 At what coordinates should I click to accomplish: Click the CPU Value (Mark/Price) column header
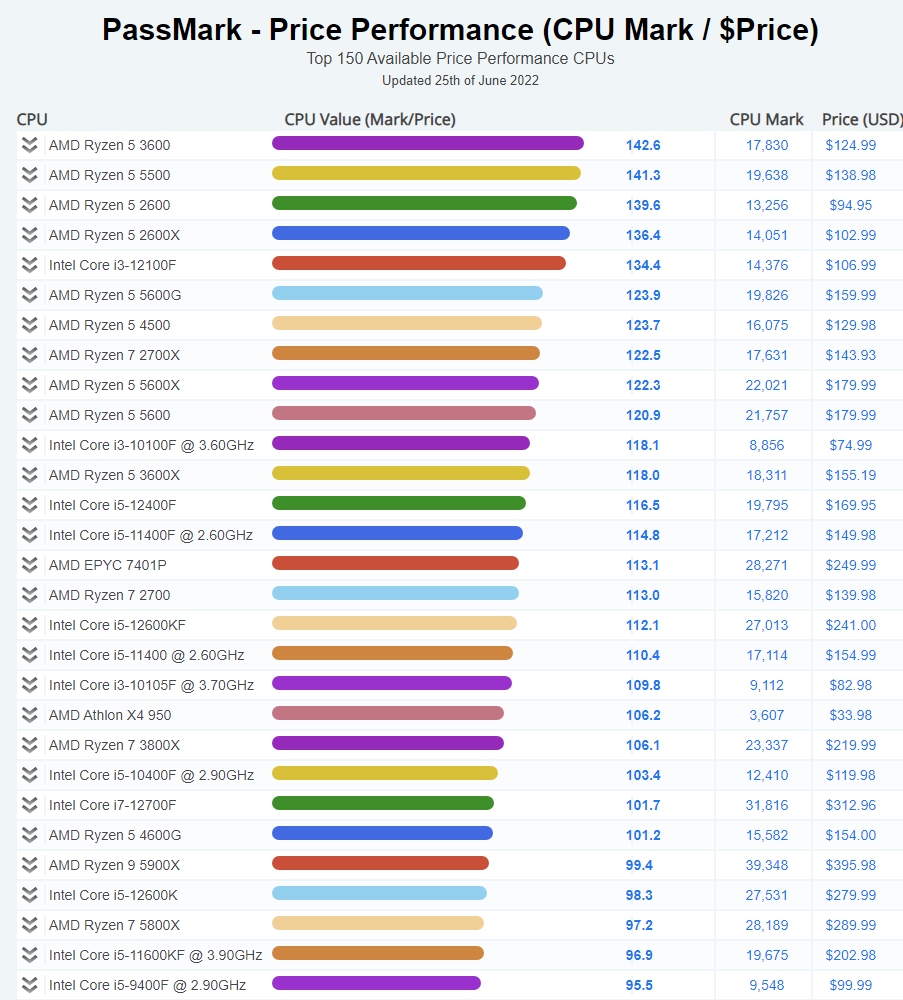(370, 119)
